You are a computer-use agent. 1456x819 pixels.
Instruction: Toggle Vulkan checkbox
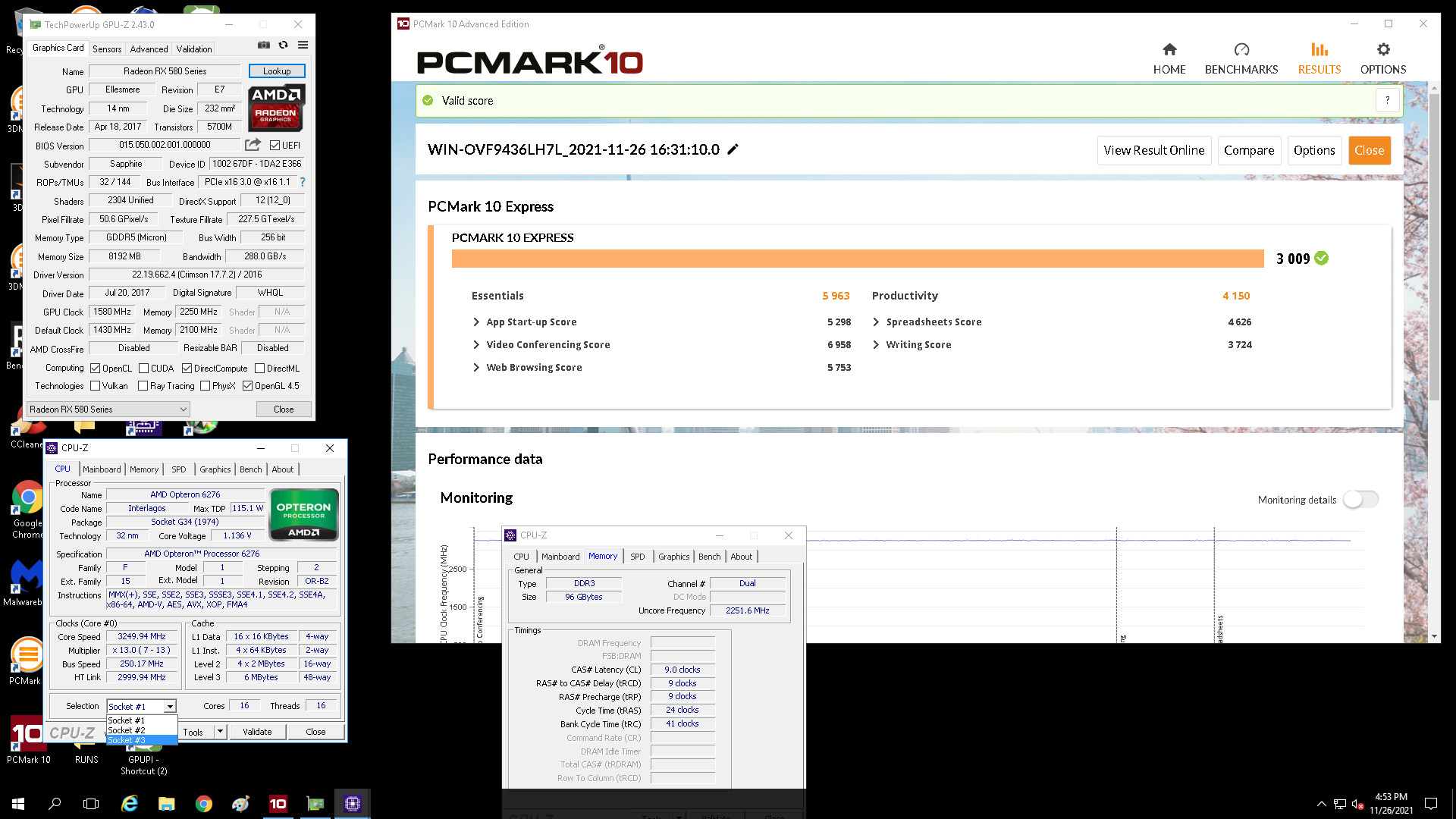96,386
